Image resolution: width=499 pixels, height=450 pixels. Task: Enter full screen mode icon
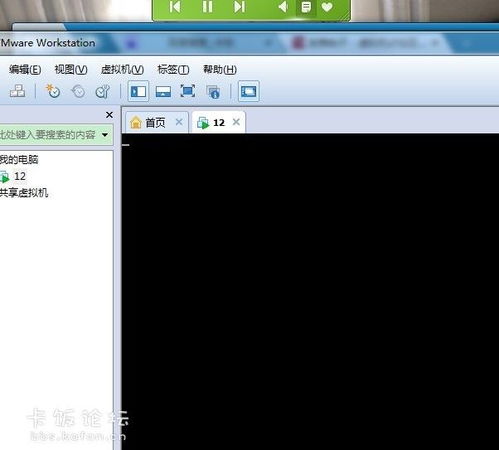pos(188,91)
